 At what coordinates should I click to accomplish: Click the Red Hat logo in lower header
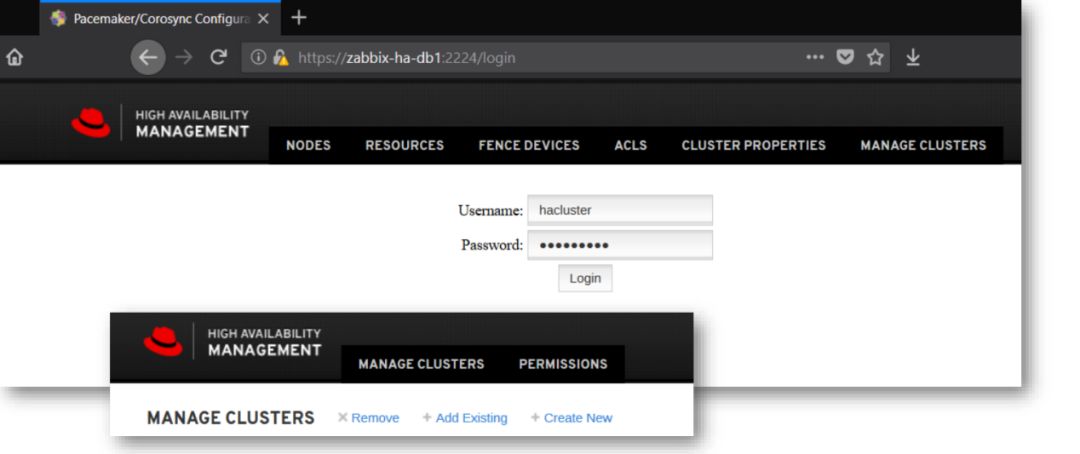point(163,341)
